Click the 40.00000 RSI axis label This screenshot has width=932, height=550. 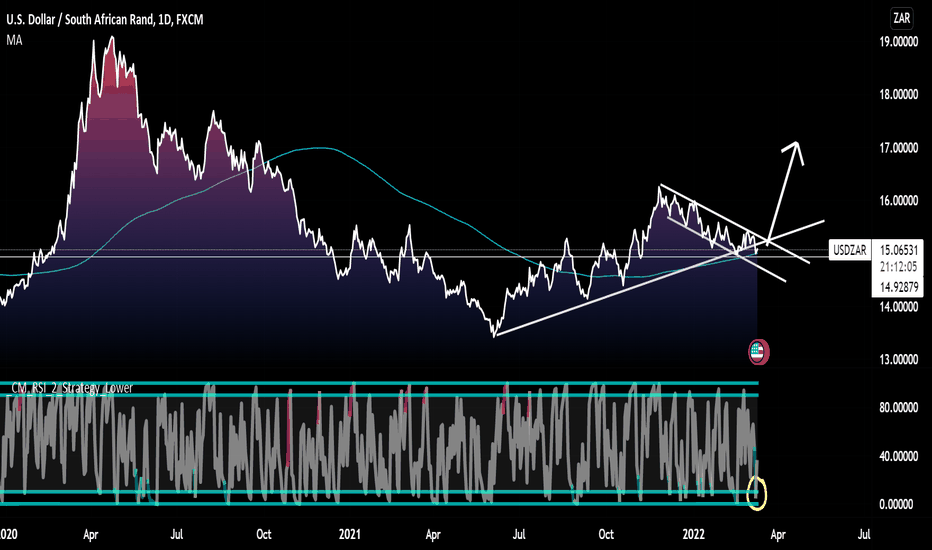pyautogui.click(x=899, y=457)
